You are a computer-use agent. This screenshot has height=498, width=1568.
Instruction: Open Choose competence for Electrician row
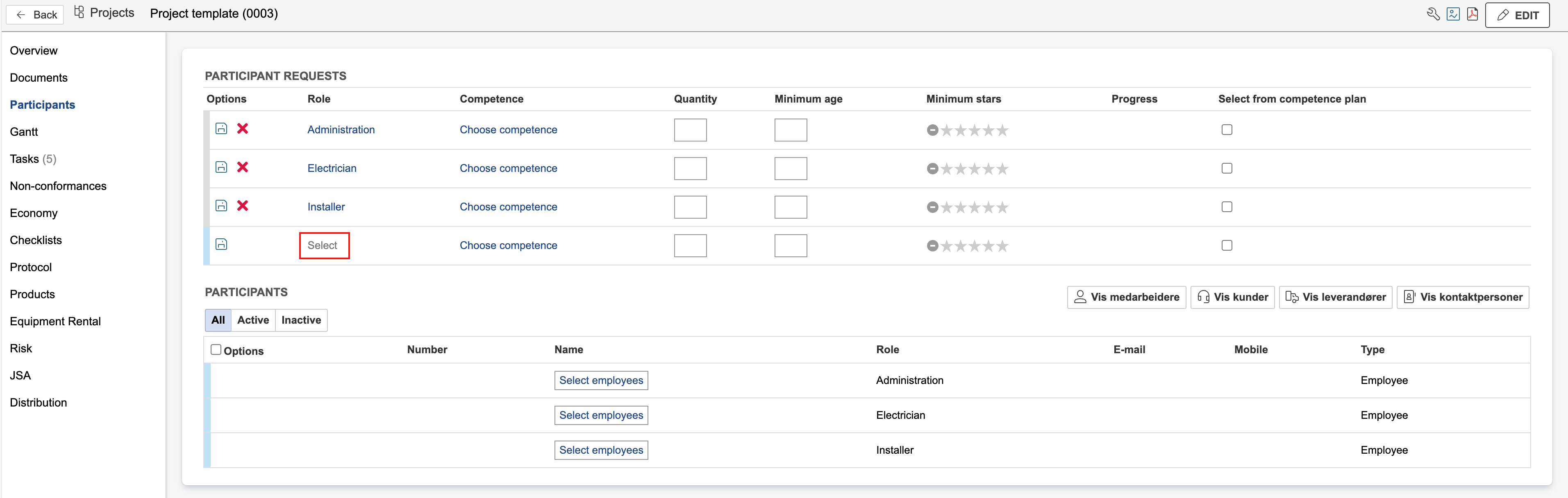(x=508, y=168)
